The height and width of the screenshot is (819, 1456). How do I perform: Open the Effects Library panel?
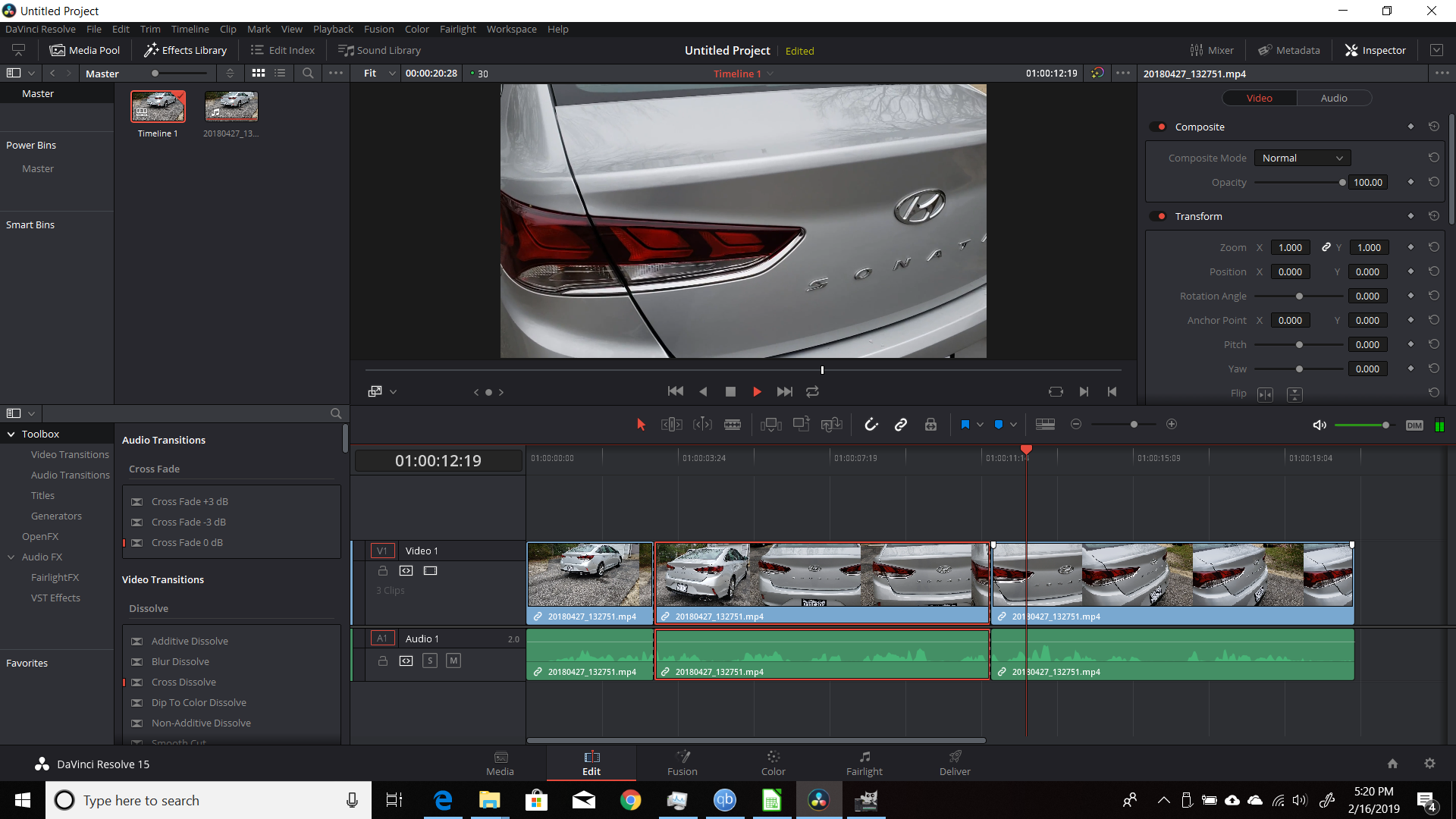(x=186, y=50)
